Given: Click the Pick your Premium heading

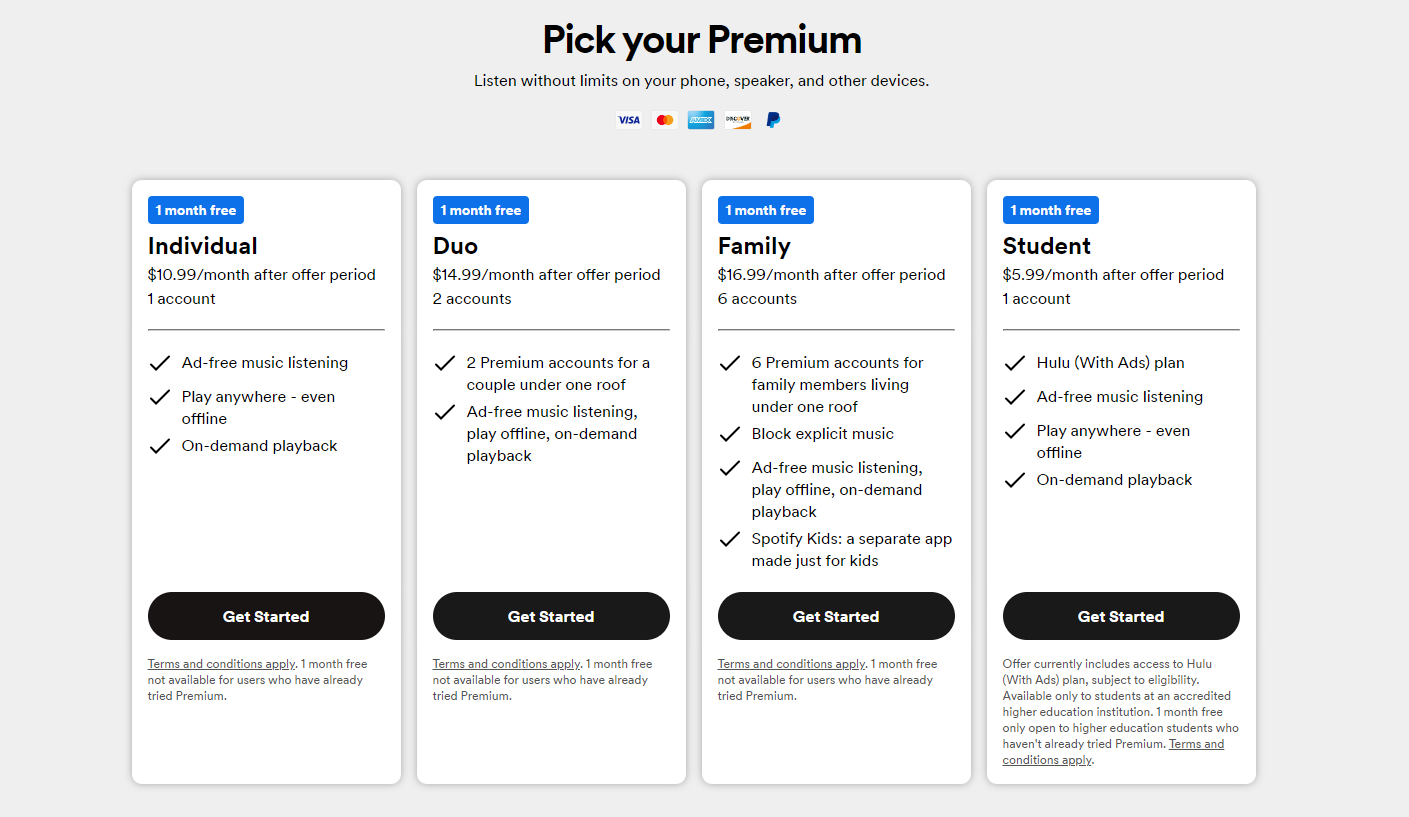Looking at the screenshot, I should pos(701,40).
